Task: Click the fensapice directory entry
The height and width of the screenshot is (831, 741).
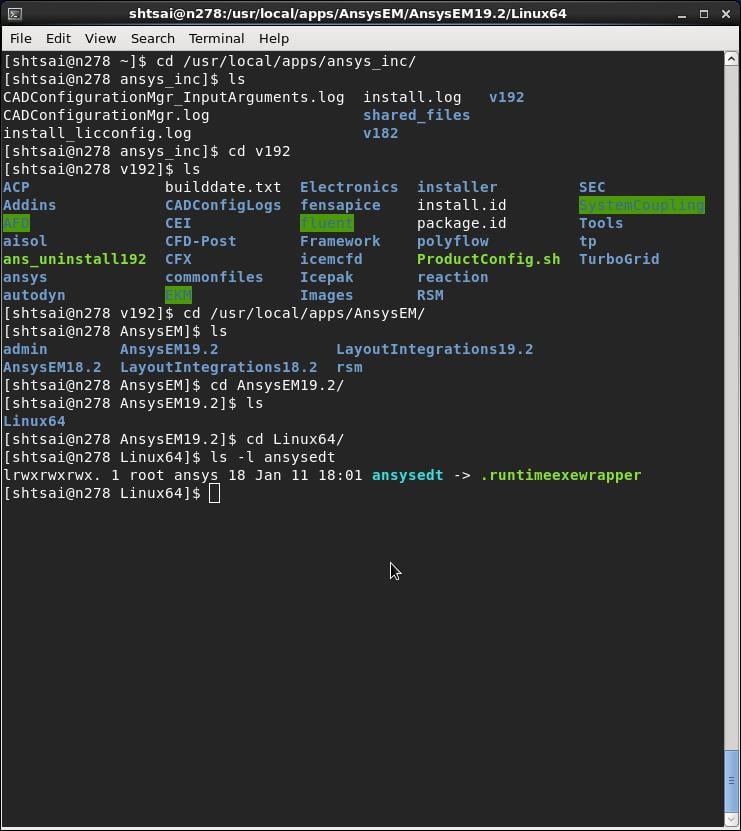Action: tap(340, 205)
